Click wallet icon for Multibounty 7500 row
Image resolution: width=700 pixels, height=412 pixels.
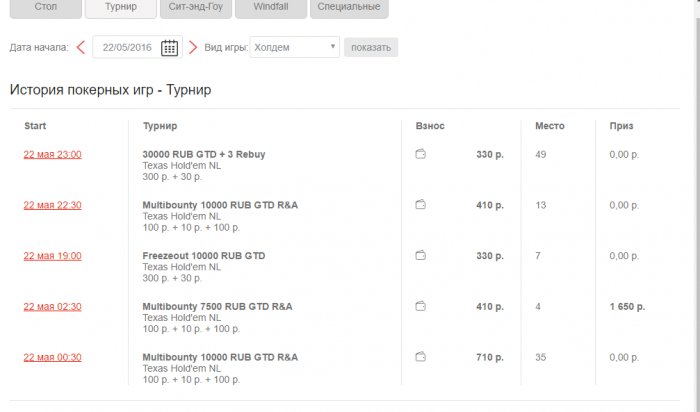pos(421,306)
